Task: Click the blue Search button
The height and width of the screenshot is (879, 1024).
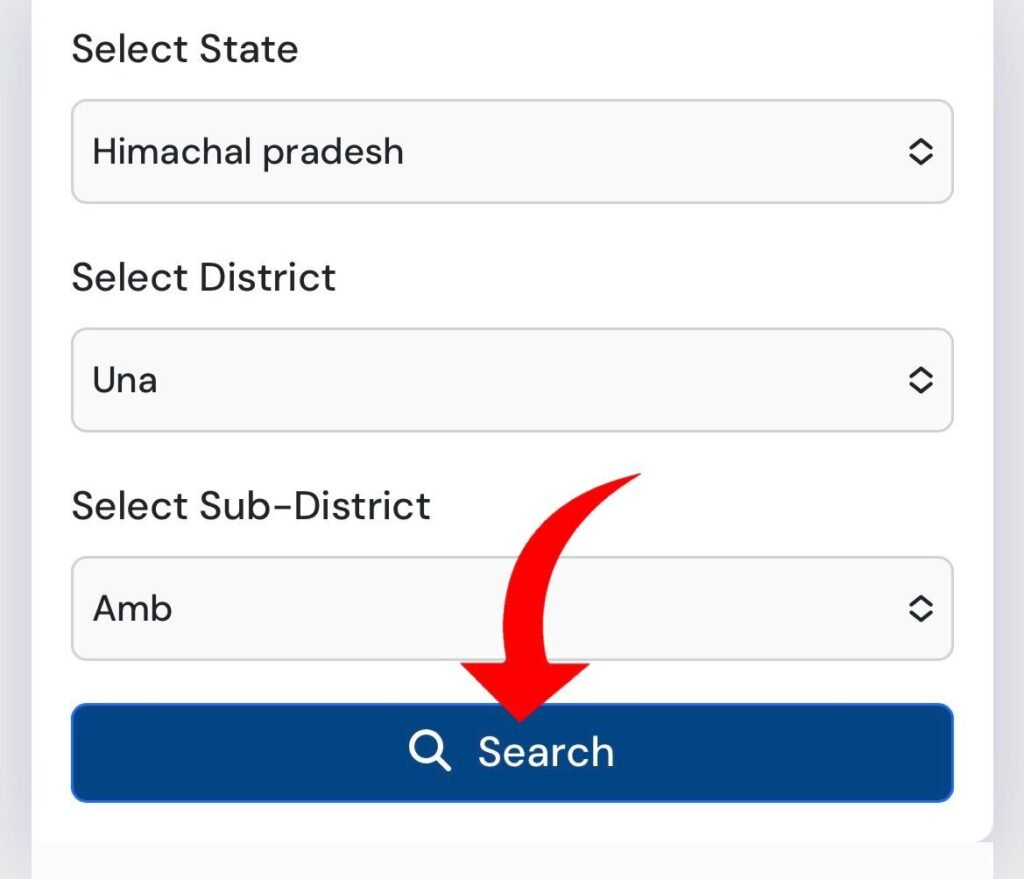Action: [512, 752]
